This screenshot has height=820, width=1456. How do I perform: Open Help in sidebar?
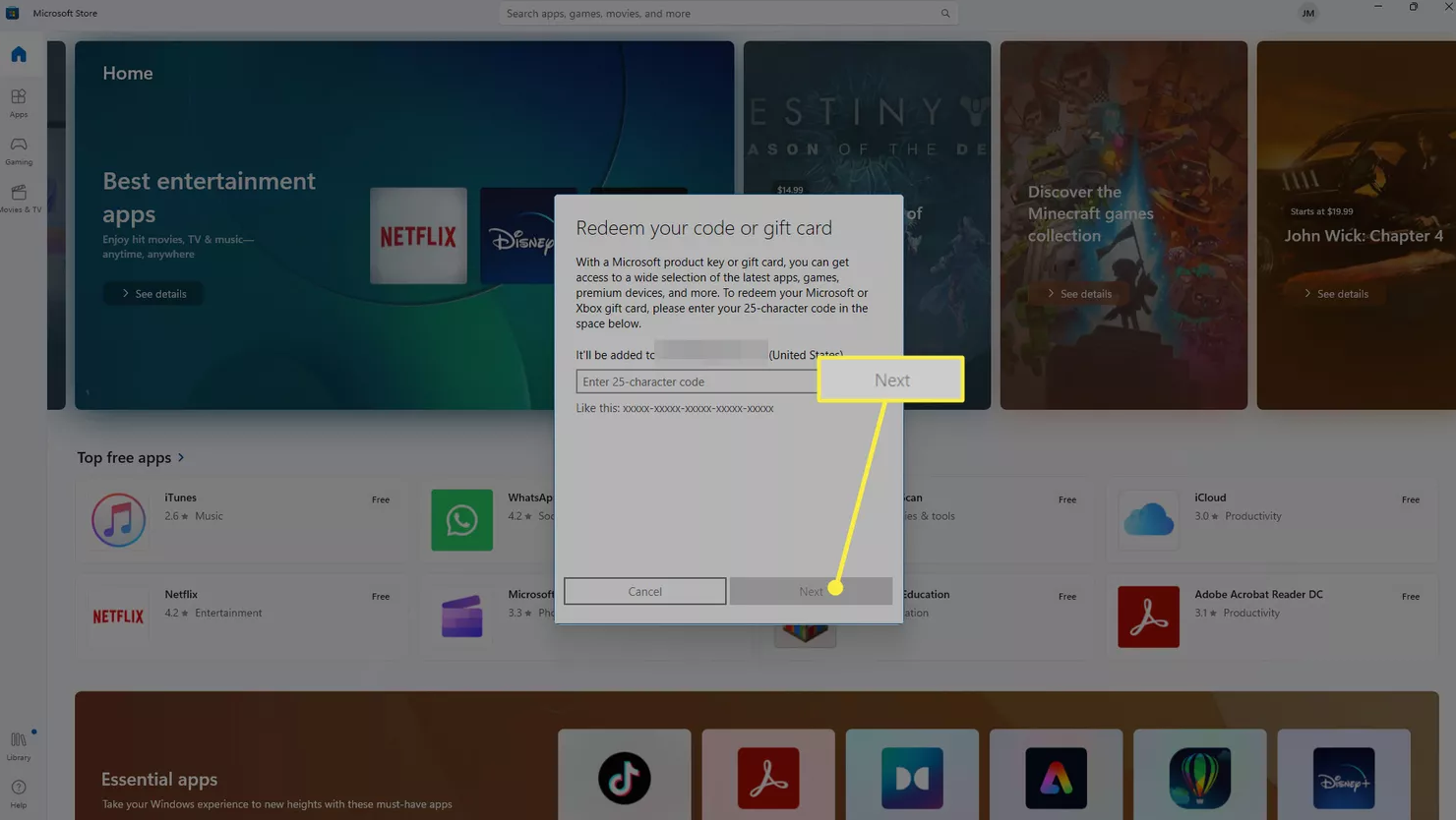tap(19, 794)
